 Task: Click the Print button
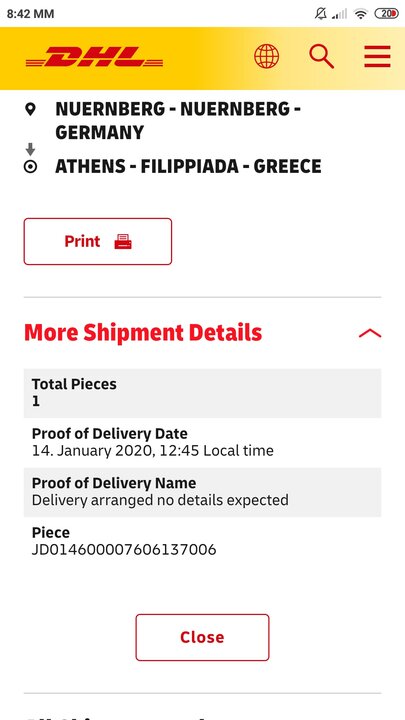[98, 242]
